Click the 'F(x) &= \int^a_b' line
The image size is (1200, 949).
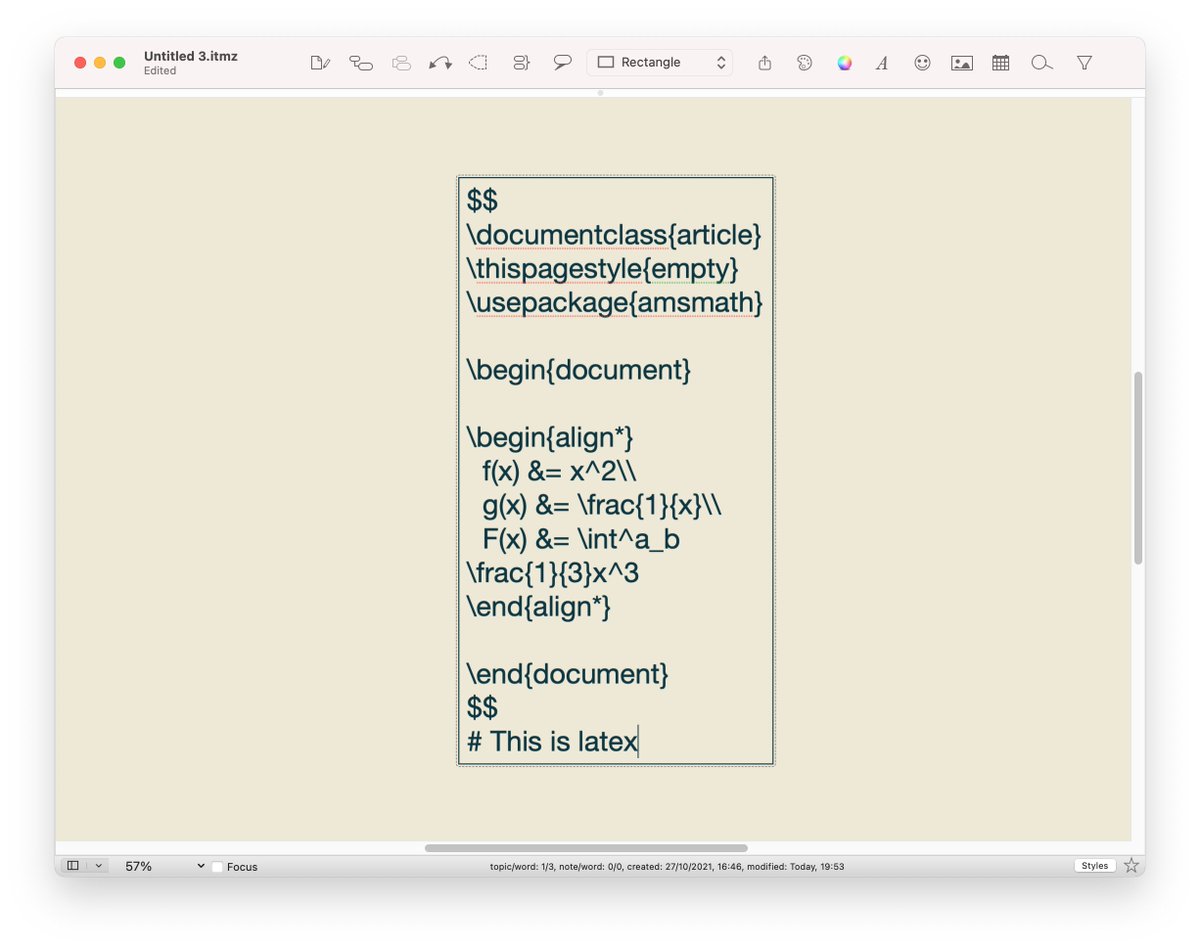581,539
